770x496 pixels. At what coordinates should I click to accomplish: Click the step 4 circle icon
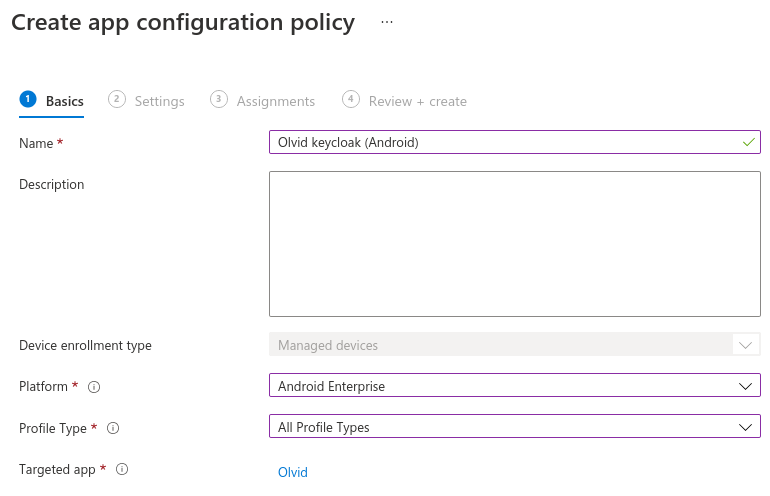(351, 99)
